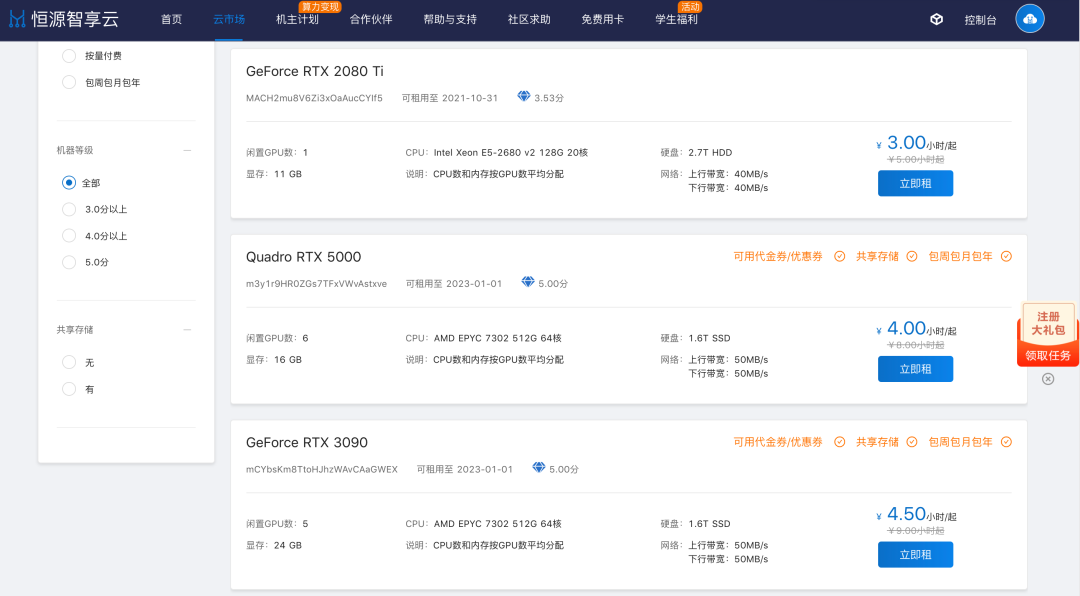The width and height of the screenshot is (1080, 596).
Task: Open the 控制台 link
Action: 980,20
